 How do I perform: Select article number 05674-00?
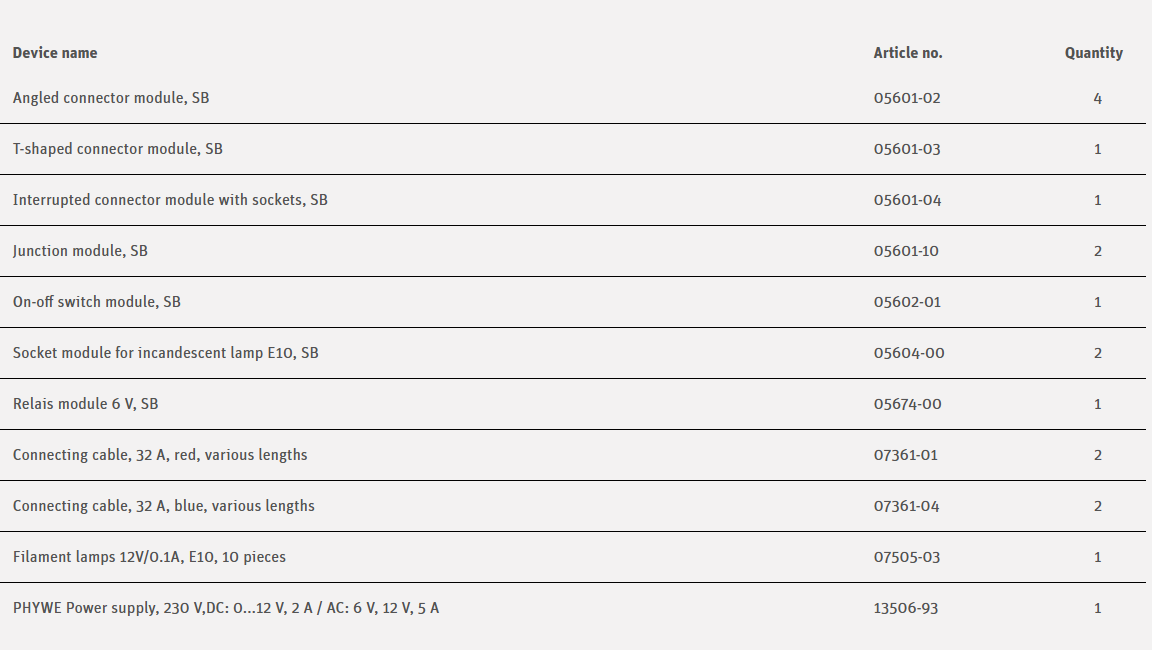tap(907, 404)
